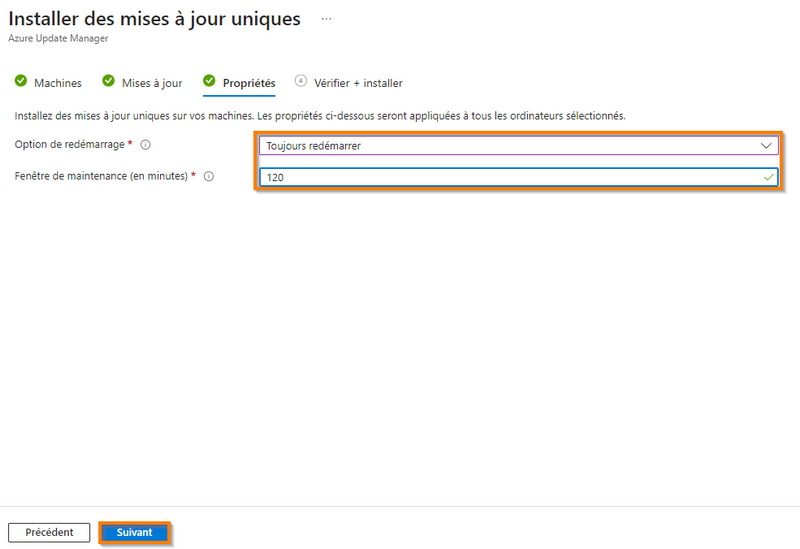Click the Option de redémarrage label
Image resolution: width=800 pixels, height=549 pixels.
[x=70, y=145]
